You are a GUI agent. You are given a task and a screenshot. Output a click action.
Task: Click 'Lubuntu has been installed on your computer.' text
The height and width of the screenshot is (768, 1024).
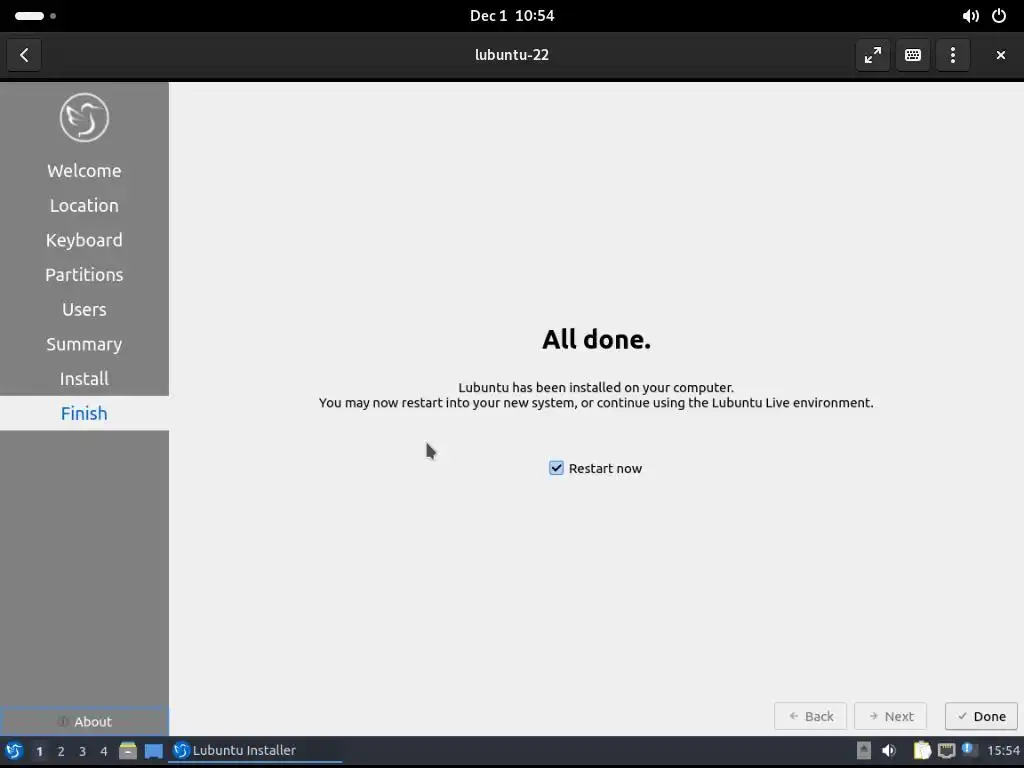click(x=596, y=387)
